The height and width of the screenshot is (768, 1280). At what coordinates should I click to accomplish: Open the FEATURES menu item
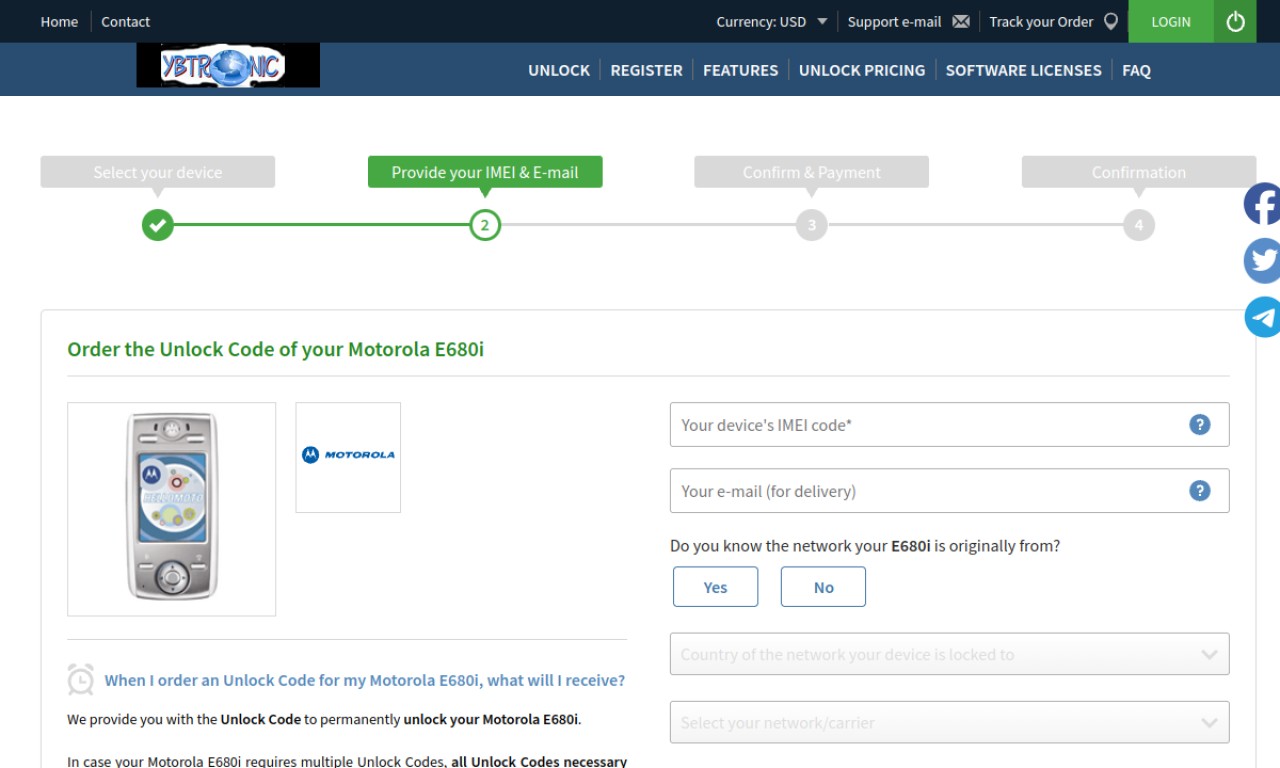tap(740, 70)
